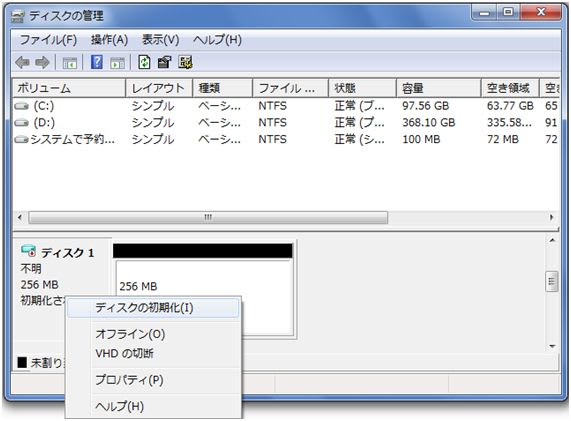
Task: Click the vertical scrollbar thumb in disk pane
Action: tap(552, 282)
